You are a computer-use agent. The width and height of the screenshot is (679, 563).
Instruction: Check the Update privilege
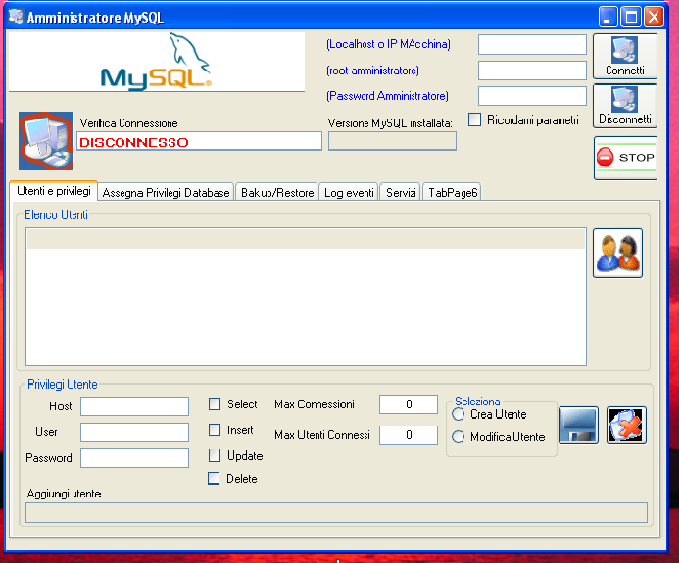tap(214, 456)
